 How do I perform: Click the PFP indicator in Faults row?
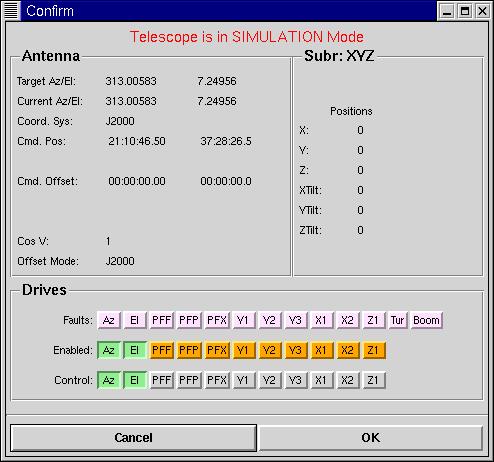tap(189, 320)
